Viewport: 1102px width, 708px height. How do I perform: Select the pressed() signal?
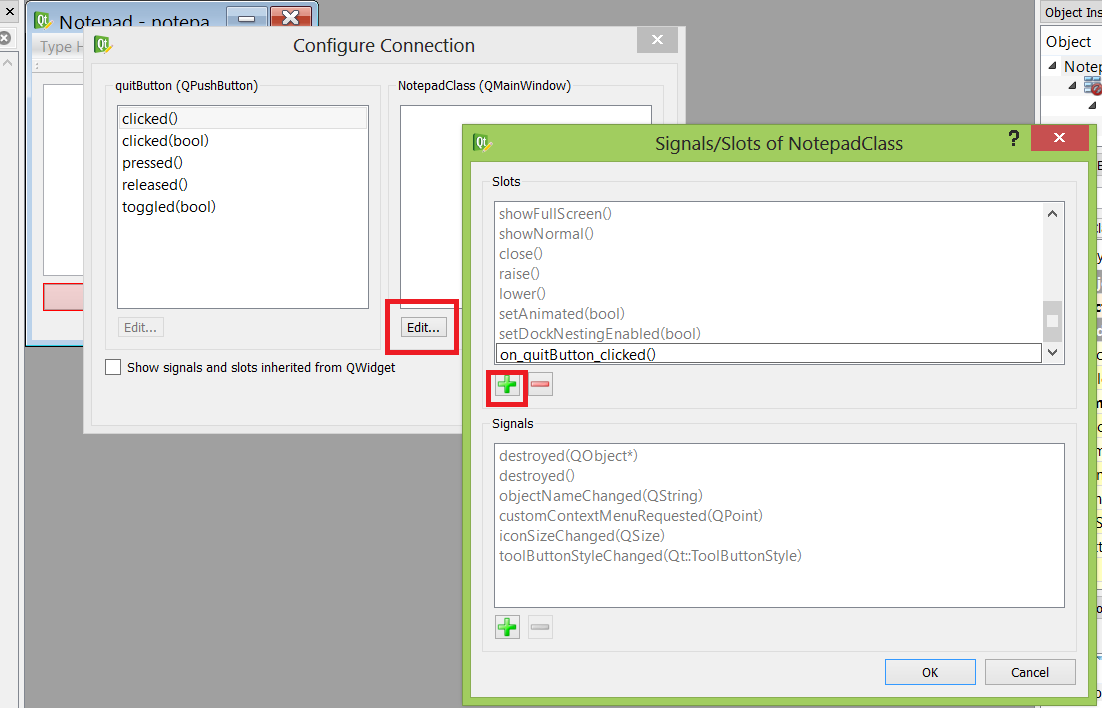pyautogui.click(x=242, y=162)
